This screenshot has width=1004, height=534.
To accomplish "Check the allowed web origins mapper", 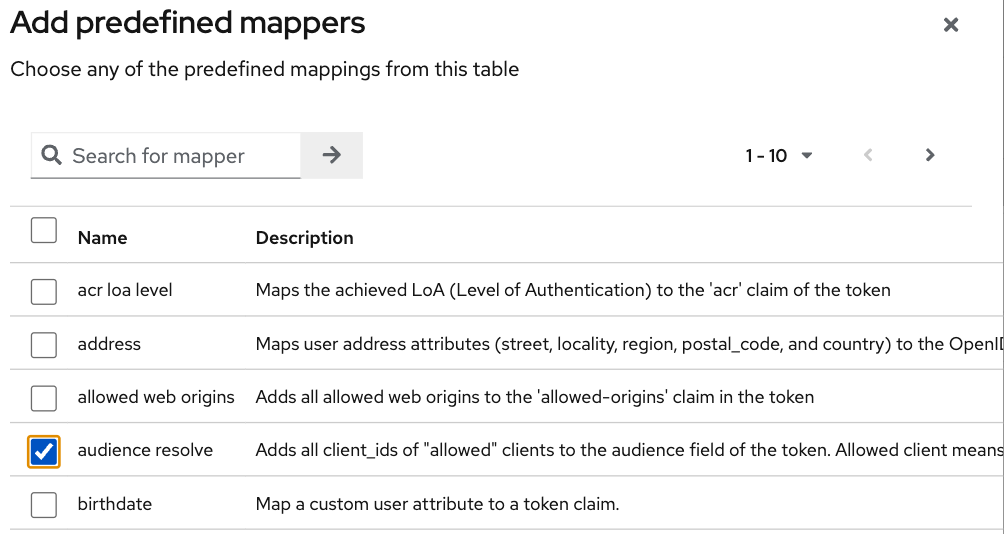I will click(x=44, y=398).
